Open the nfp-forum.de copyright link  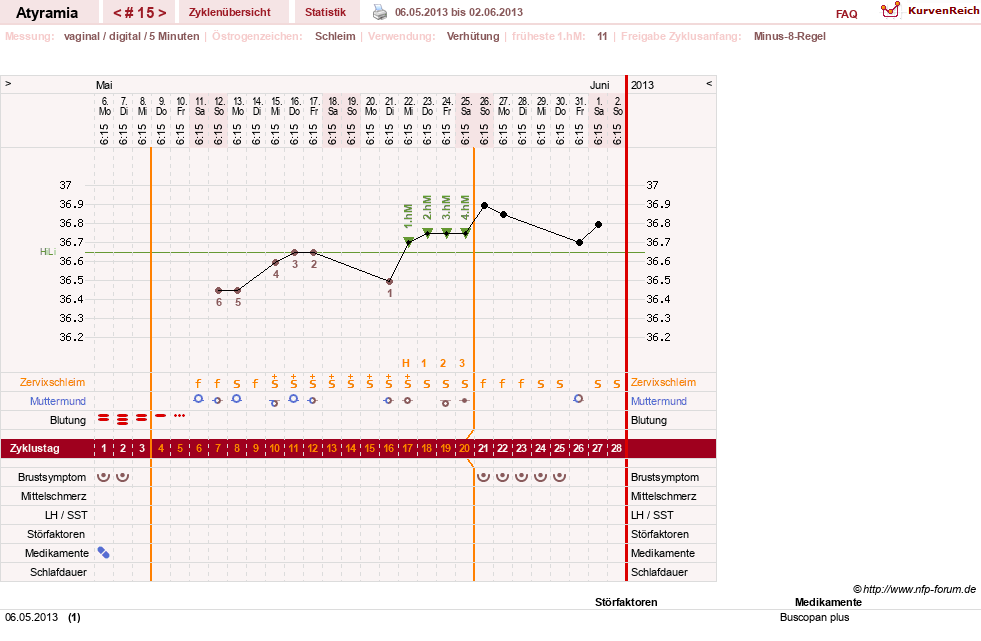[x=914, y=589]
